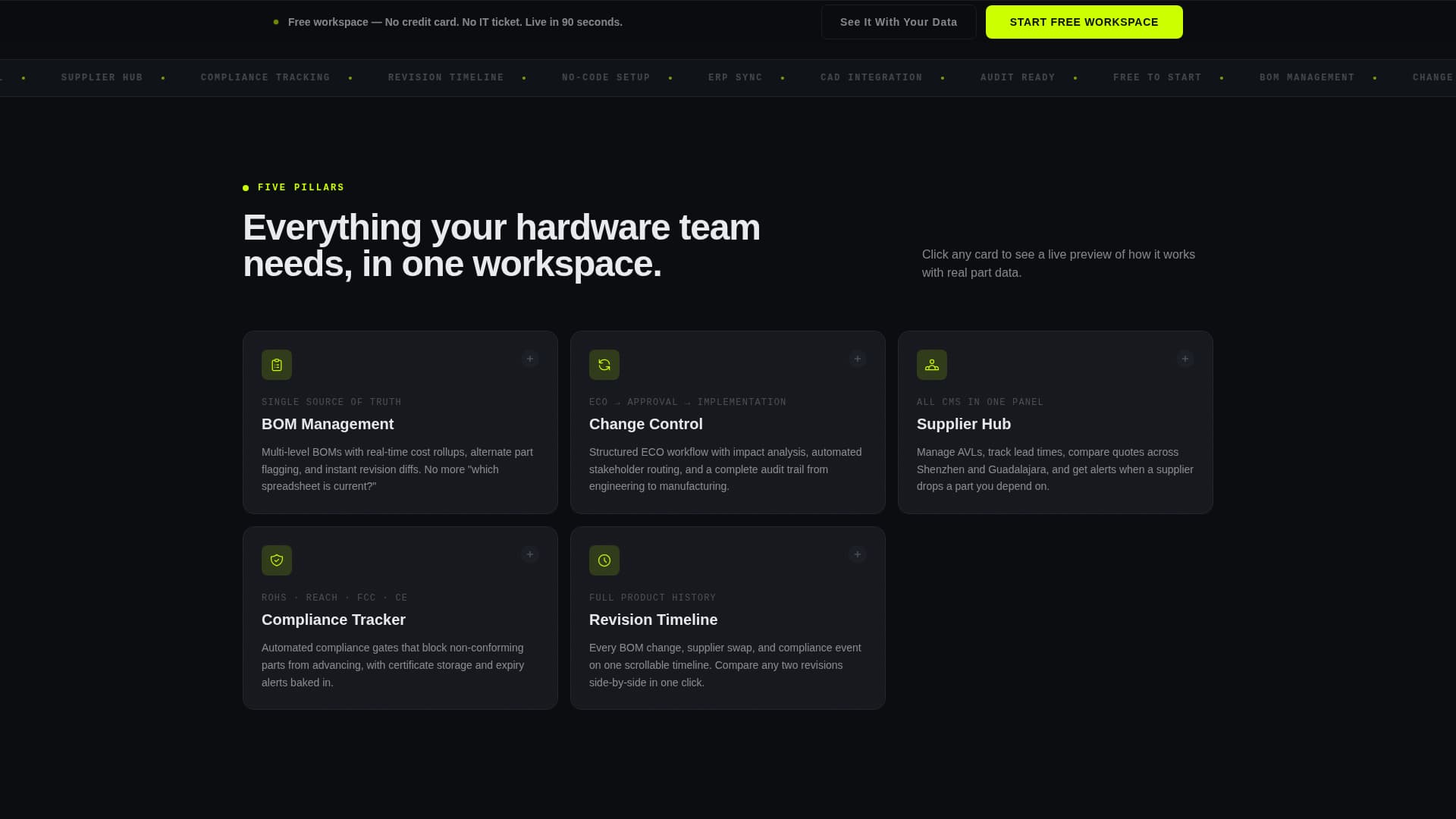Click REVISION TIMELINE in the ticker strip
The width and height of the screenshot is (1456, 819).
[446, 77]
